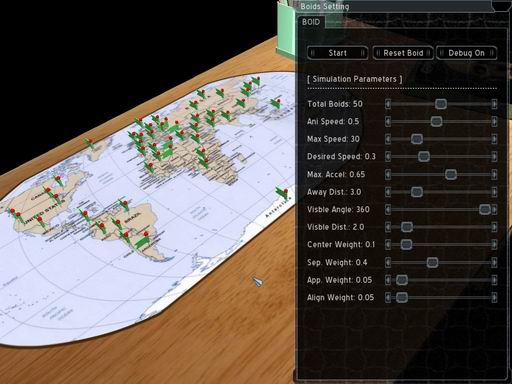Screen dimensions: 512x384
Task: Click the Away Dist. slider handle
Action: pyautogui.click(x=417, y=192)
